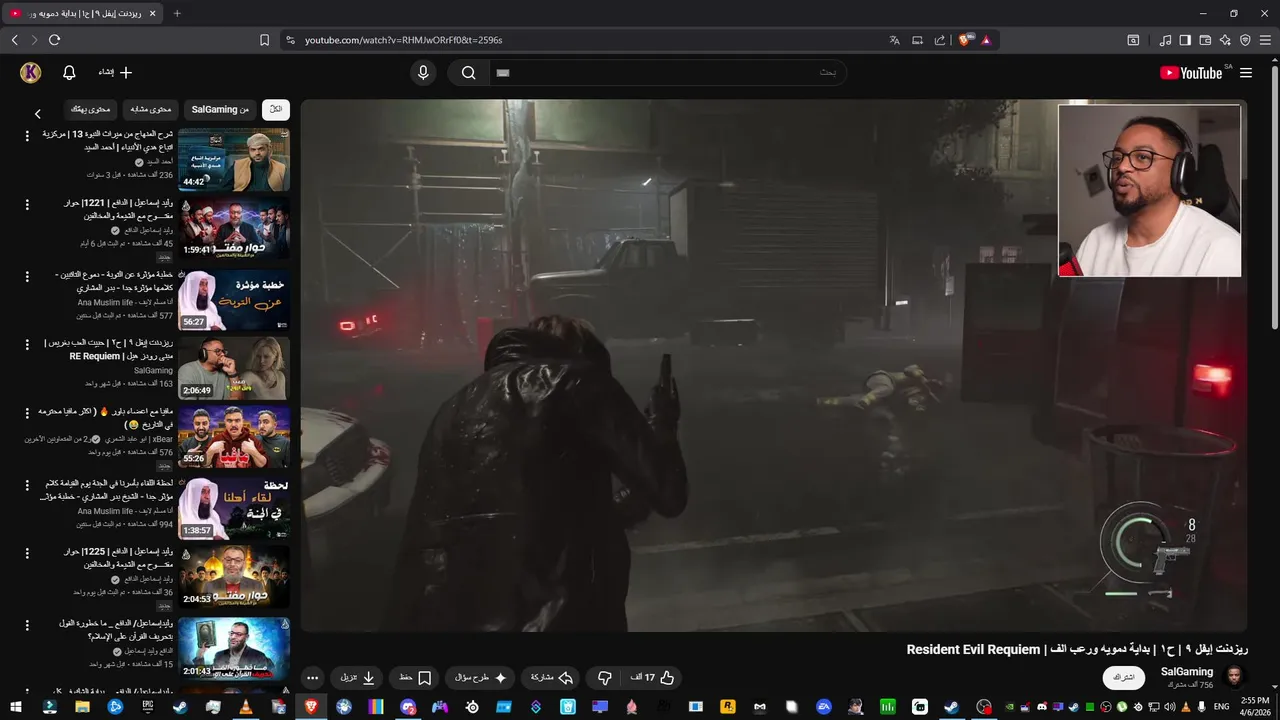The image size is (1280, 720).
Task: Click the search magnifier icon
Action: (468, 72)
